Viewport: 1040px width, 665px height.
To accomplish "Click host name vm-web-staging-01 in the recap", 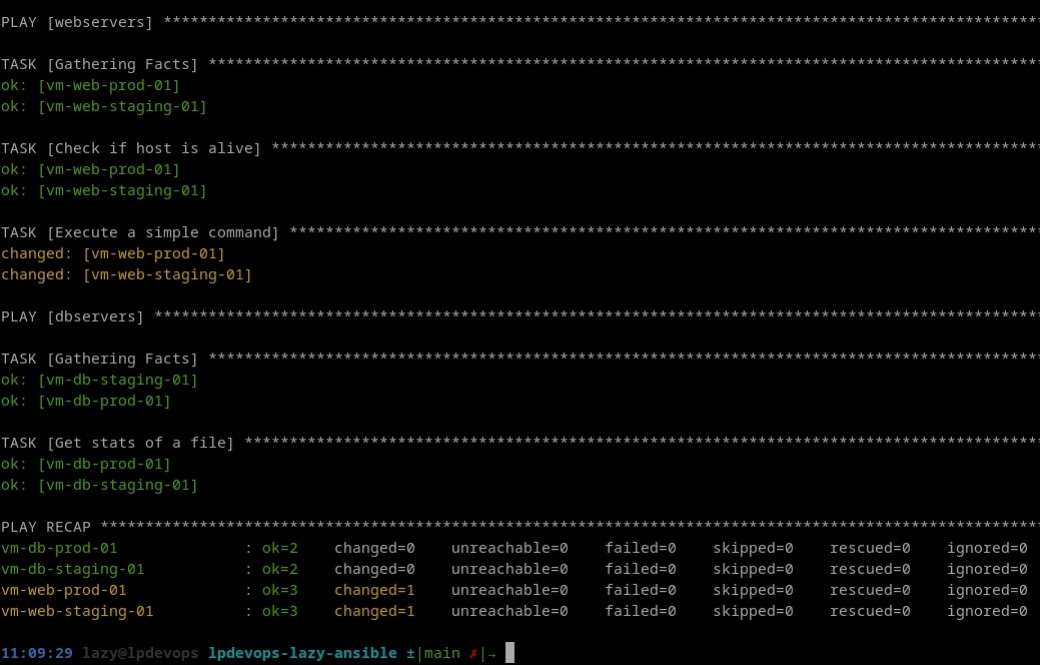I will pos(77,611).
